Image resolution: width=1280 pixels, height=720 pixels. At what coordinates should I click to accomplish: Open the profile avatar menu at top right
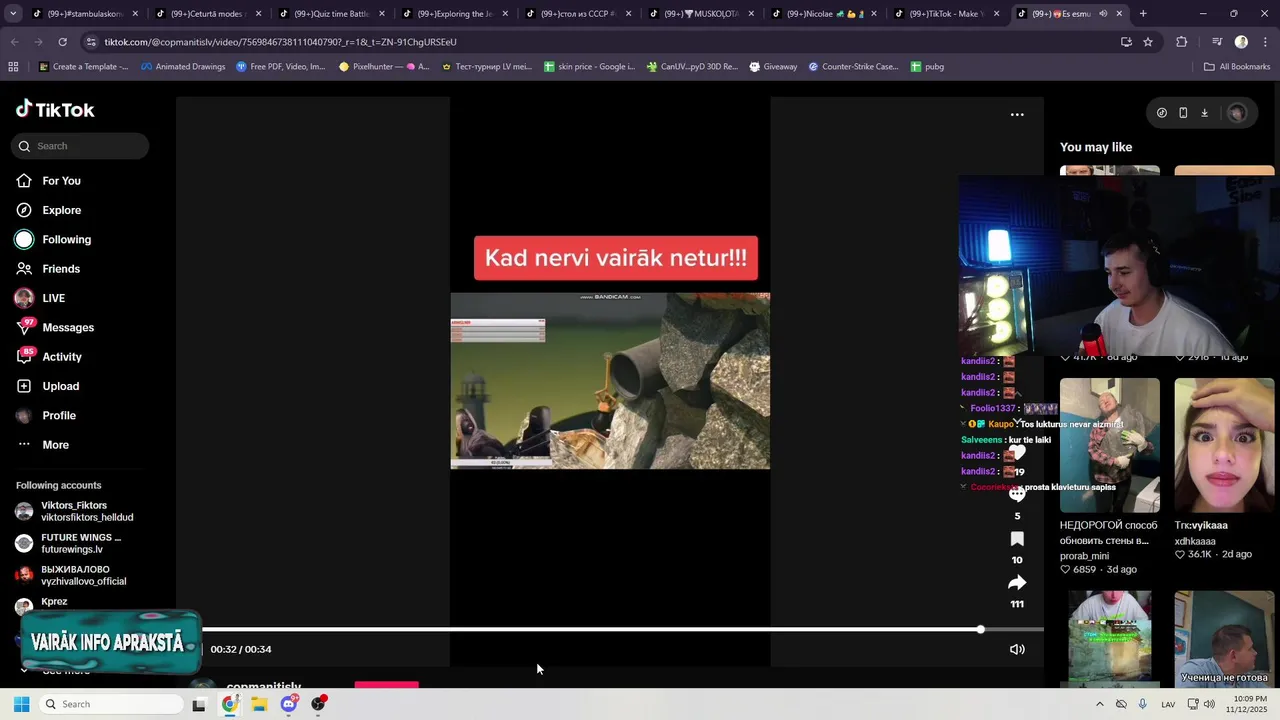click(x=1237, y=113)
